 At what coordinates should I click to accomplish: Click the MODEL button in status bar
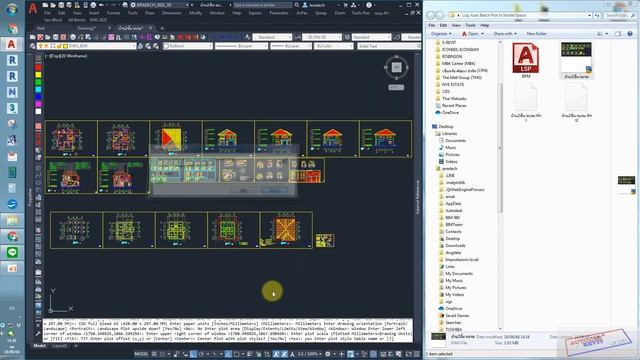(x=141, y=354)
